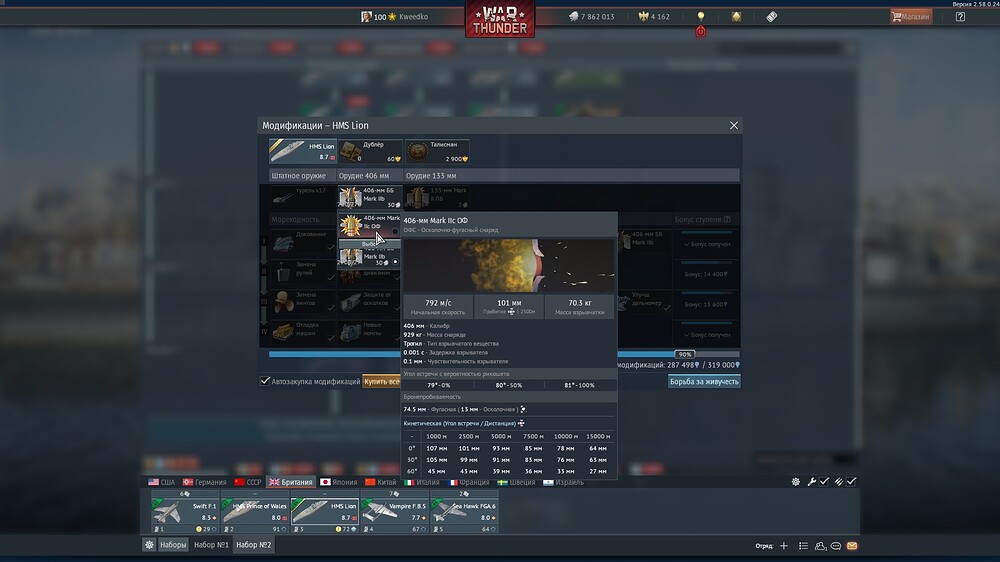The height and width of the screenshot is (562, 1000).
Task: Open the Дублёр backup vehicle item
Action: tap(370, 151)
